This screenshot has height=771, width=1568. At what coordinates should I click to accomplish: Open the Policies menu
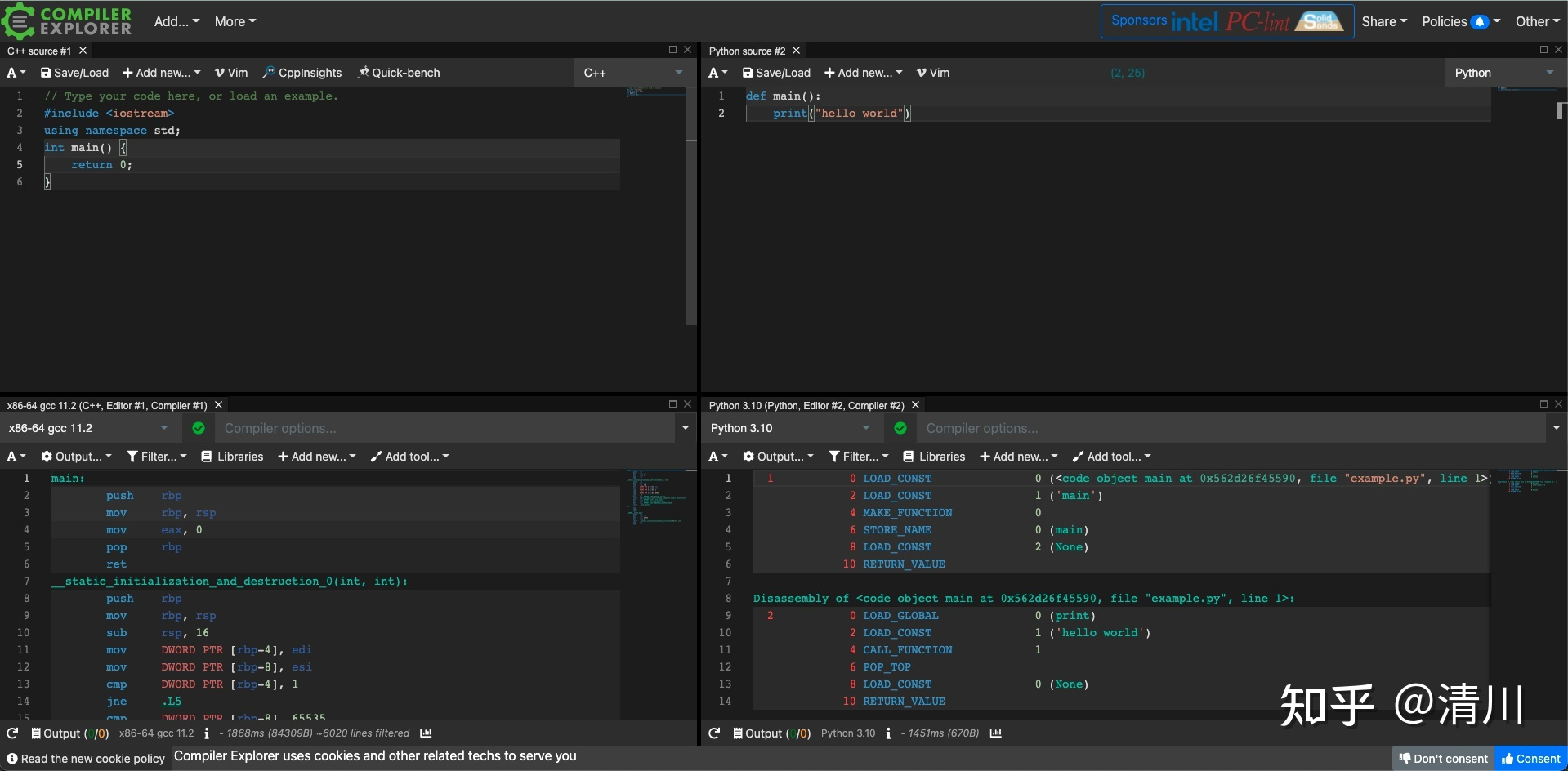coord(1461,21)
